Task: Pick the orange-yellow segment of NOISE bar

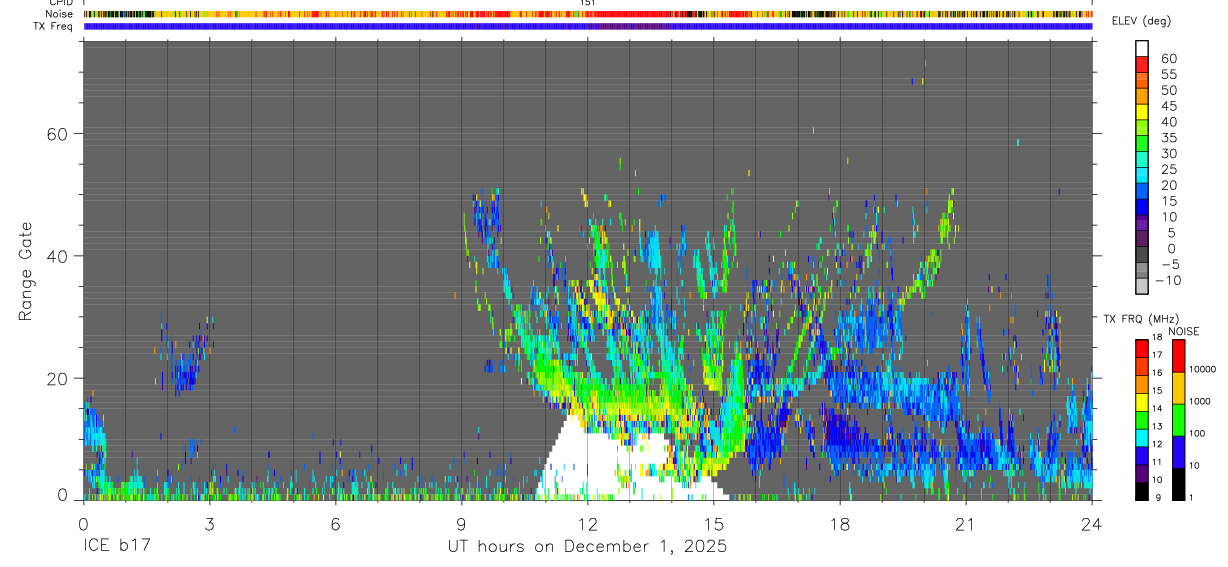Action: point(1179,388)
